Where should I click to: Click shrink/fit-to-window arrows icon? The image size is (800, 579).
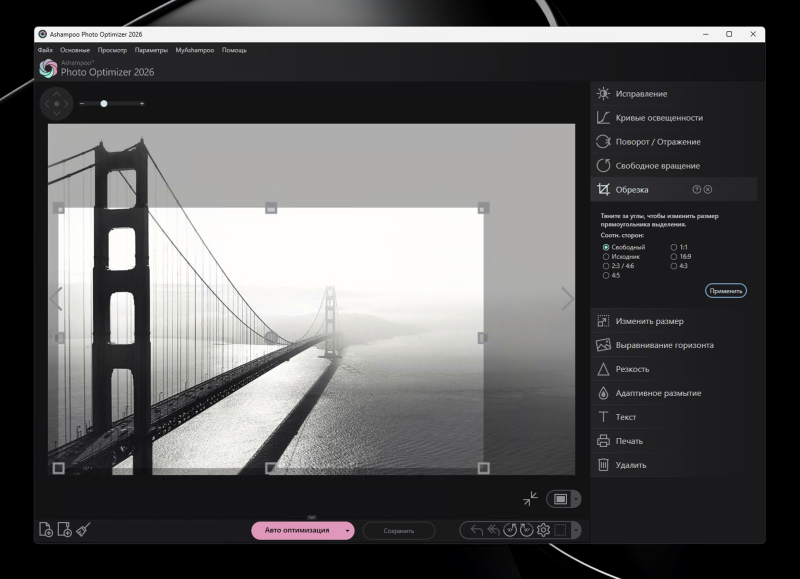click(x=531, y=498)
